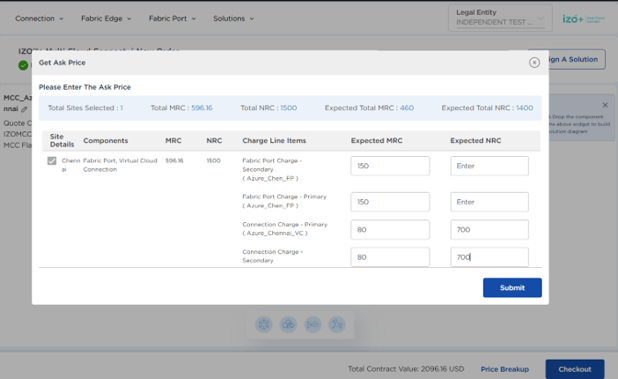
Task: Click the Expected MRC column header
Action: (376, 141)
